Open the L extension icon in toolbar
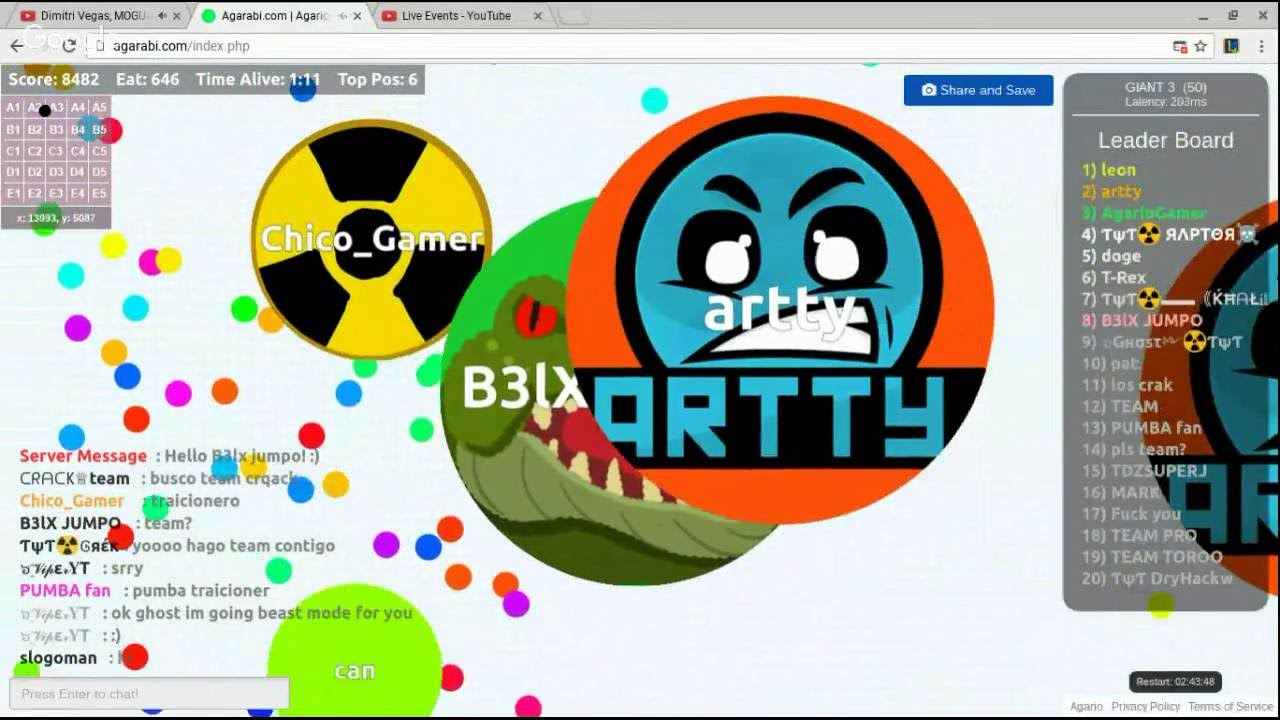The width and height of the screenshot is (1280, 720). click(1232, 46)
